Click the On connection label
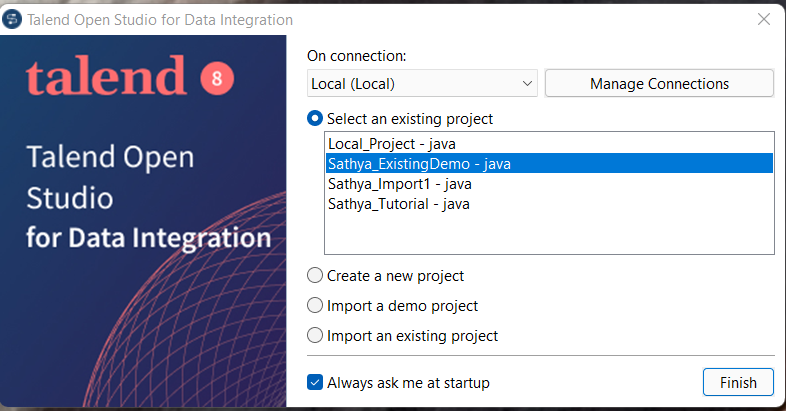 358,56
